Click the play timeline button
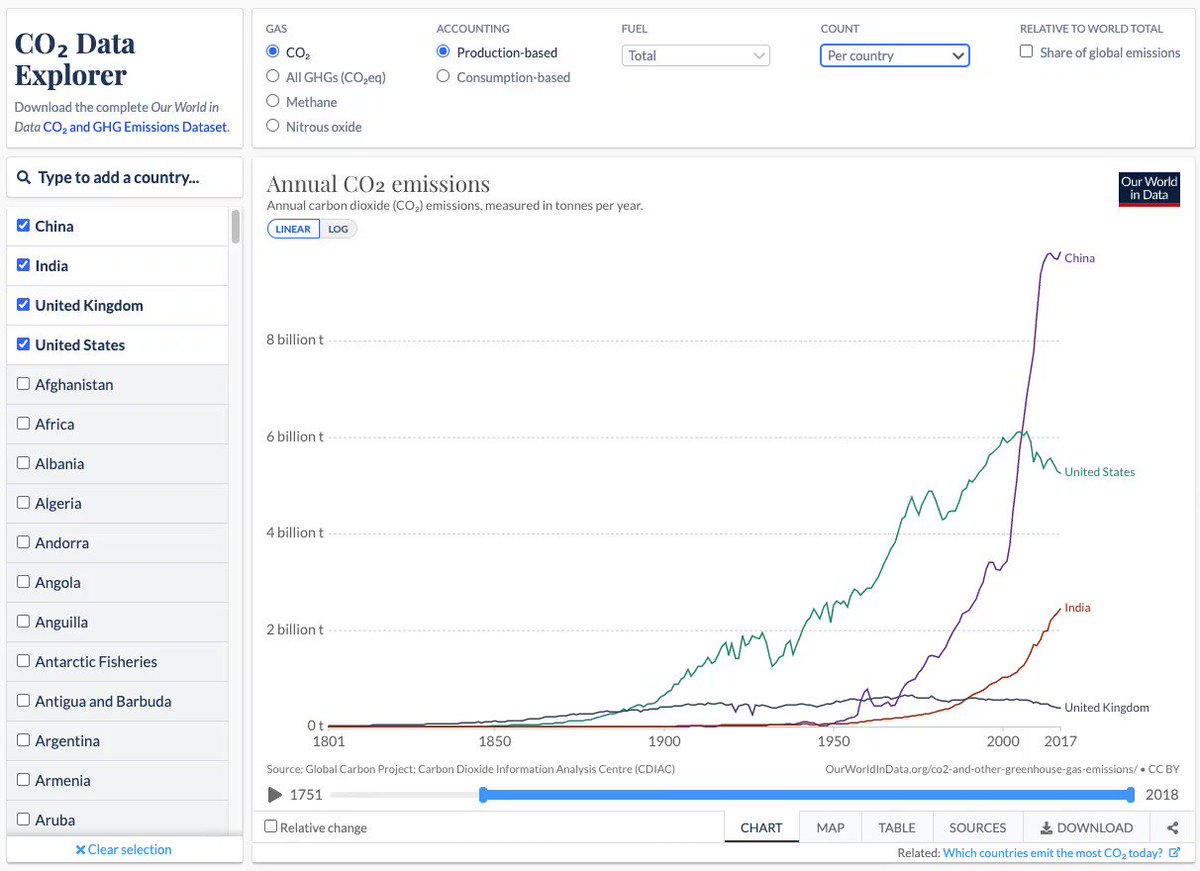1200x871 pixels. pos(275,795)
